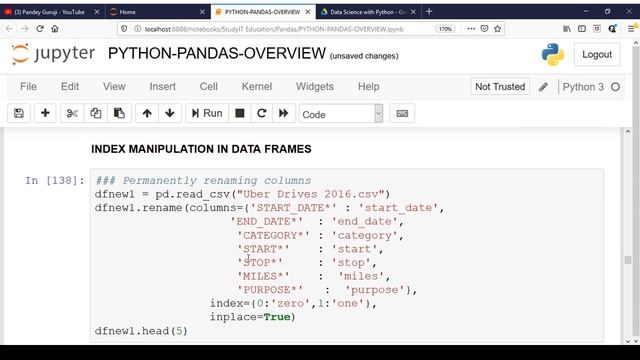Copy selected cells icon

[96, 113]
